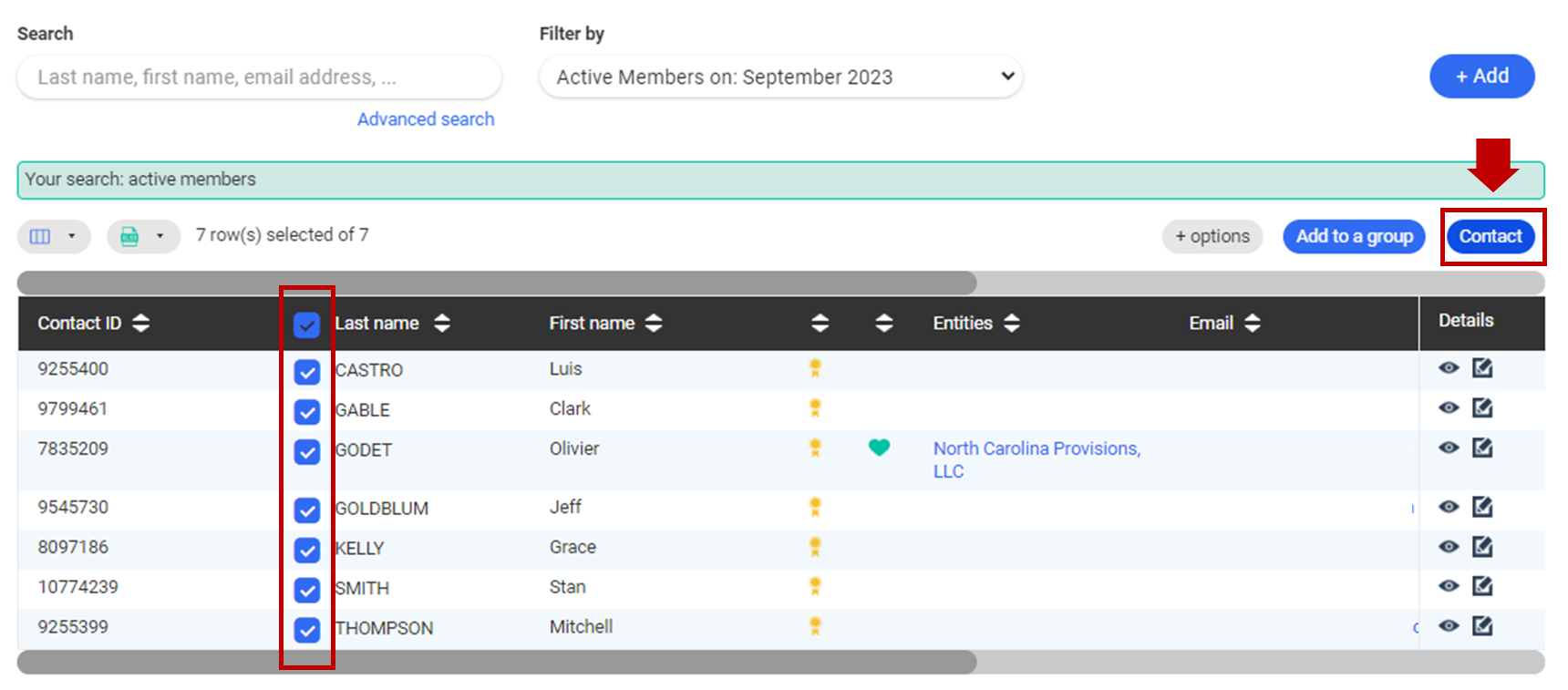Click the bottom horizontal scrollbar

[x=497, y=663]
